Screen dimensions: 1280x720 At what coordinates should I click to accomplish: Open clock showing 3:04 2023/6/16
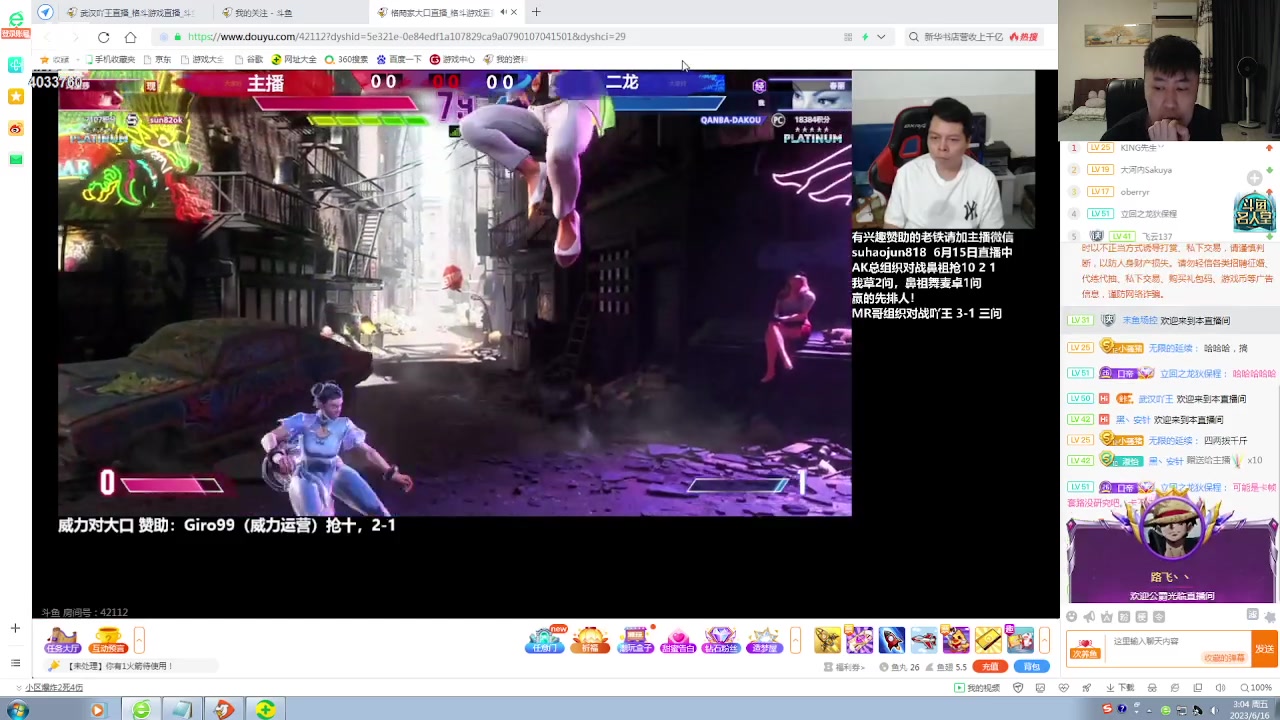(x=1248, y=710)
